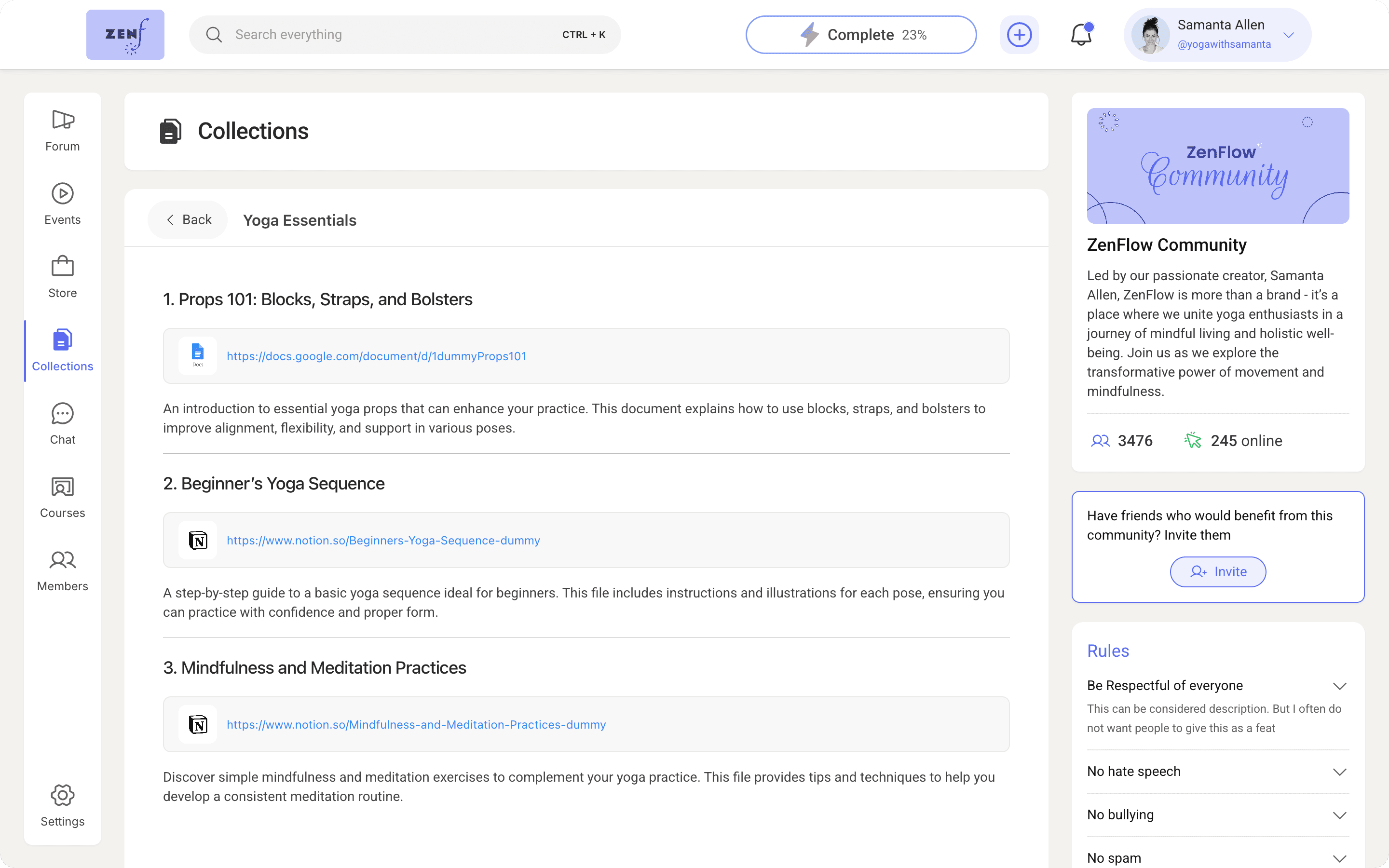Collapse the Be Respectful of everyone rule
The image size is (1389, 868).
point(1340,686)
